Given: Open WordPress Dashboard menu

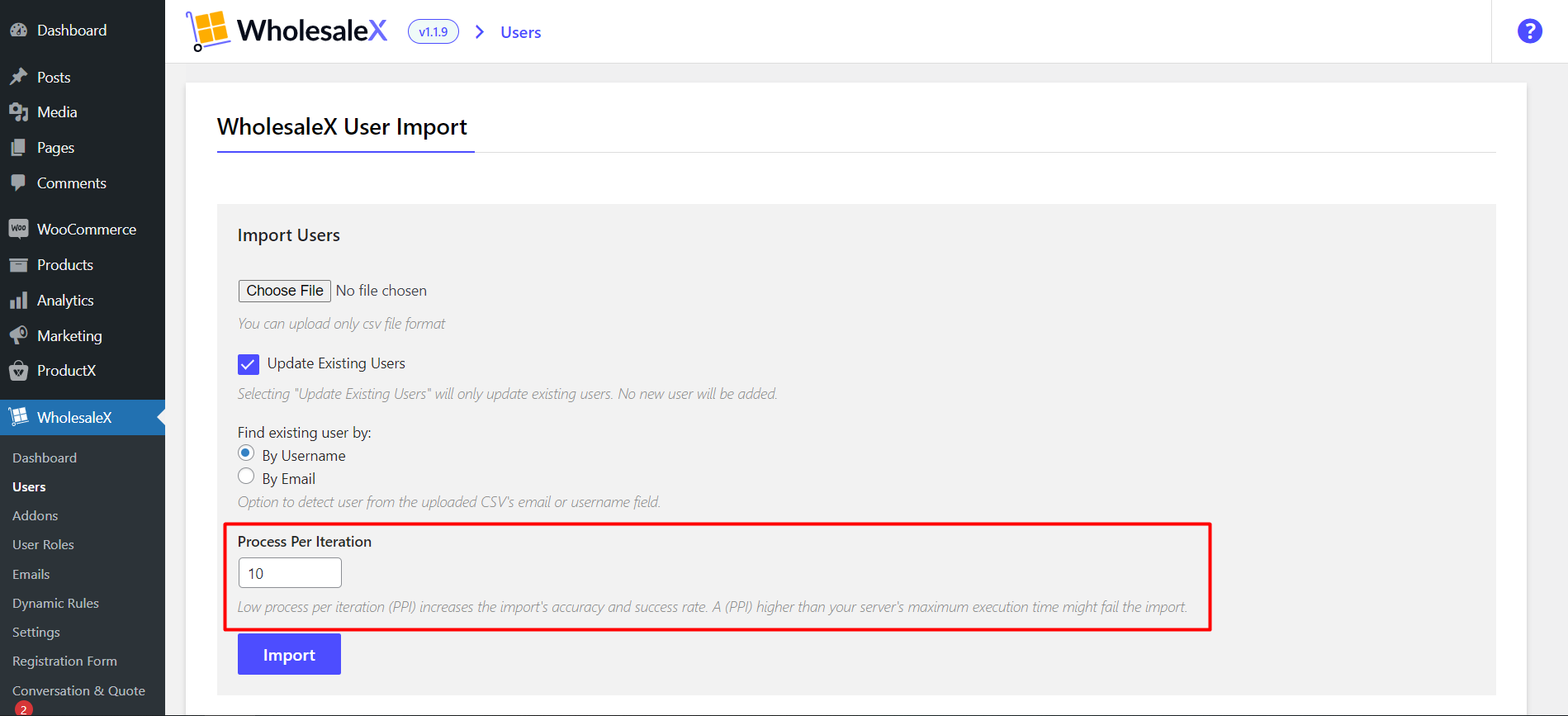Looking at the screenshot, I should [83, 31].
